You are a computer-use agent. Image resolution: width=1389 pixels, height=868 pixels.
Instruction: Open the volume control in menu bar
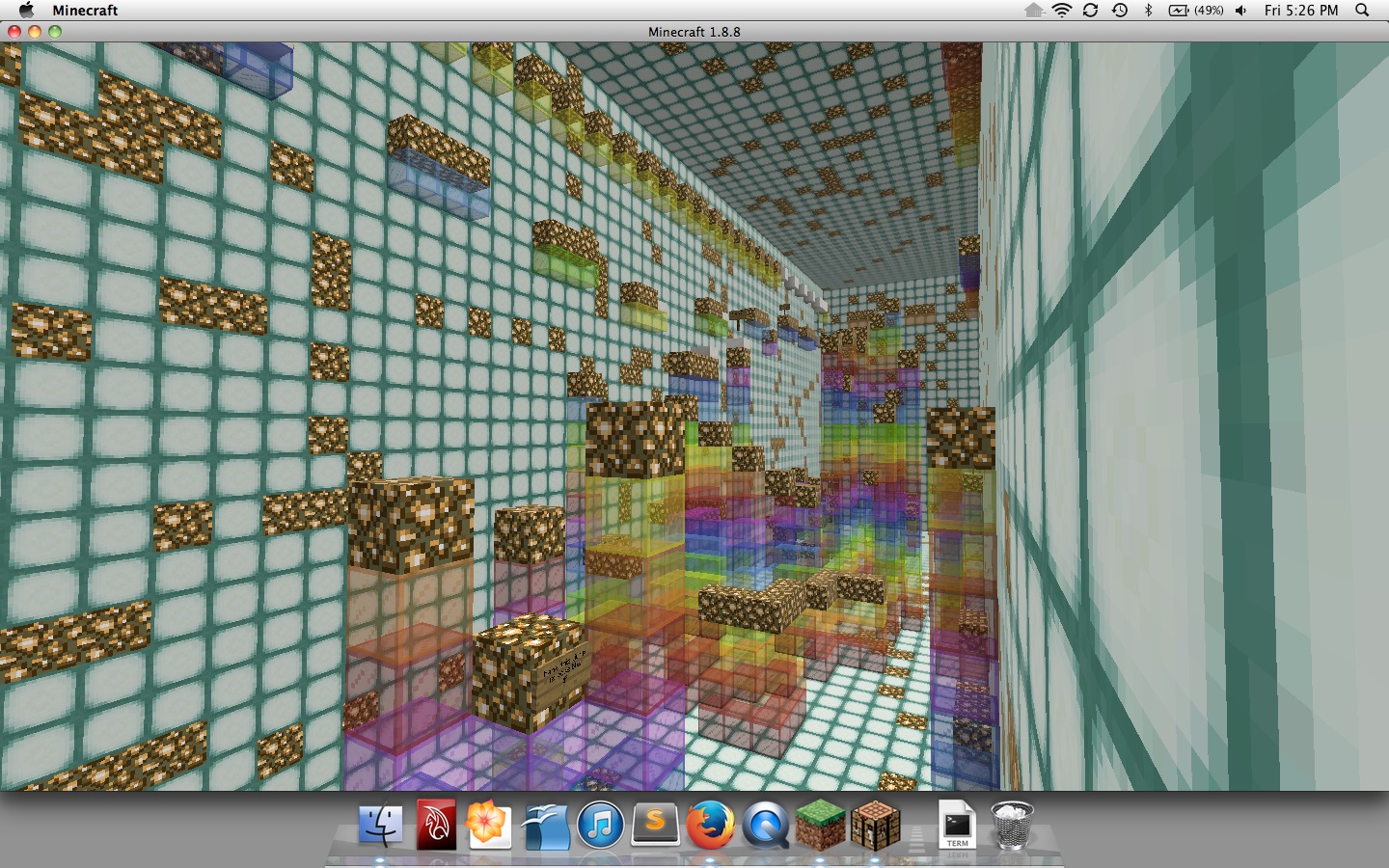click(x=1241, y=10)
